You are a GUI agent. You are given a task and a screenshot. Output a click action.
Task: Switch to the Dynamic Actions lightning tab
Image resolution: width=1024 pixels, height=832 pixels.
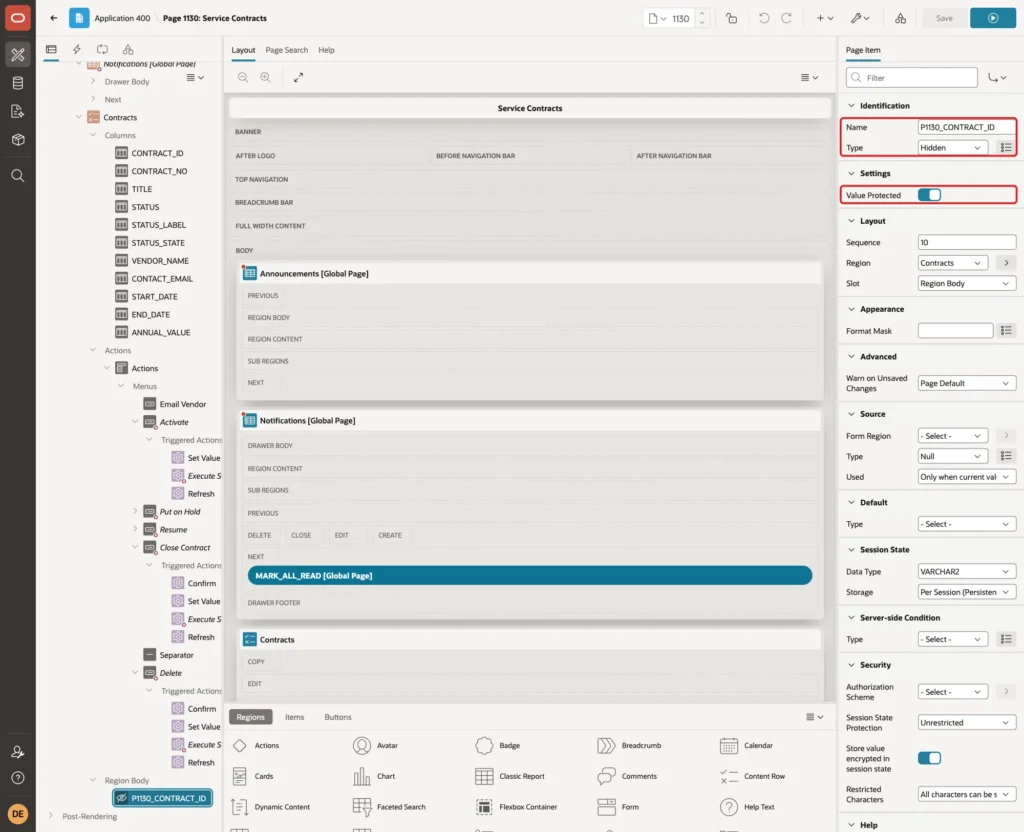pyautogui.click(x=76, y=50)
